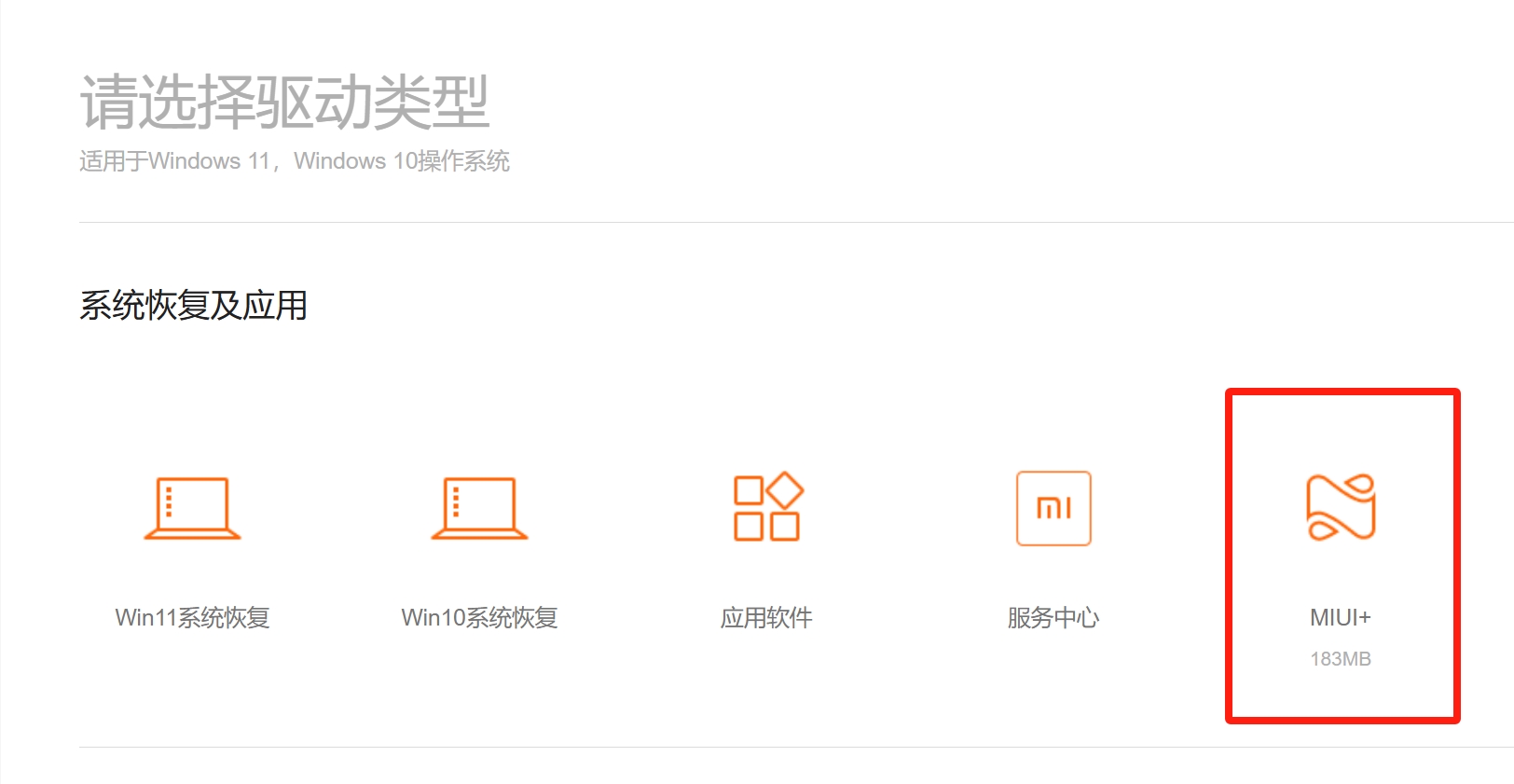
Task: Open the 应用软件 squares icon
Action: tap(768, 506)
